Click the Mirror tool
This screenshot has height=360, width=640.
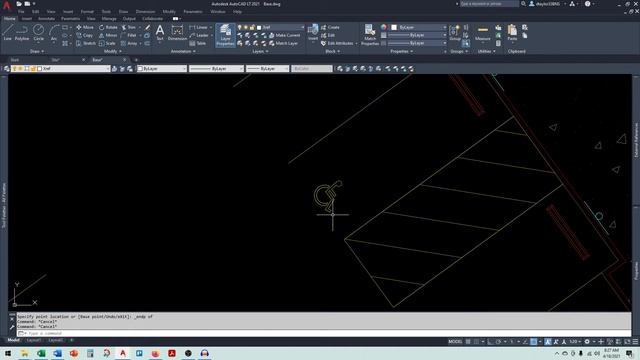108,36
